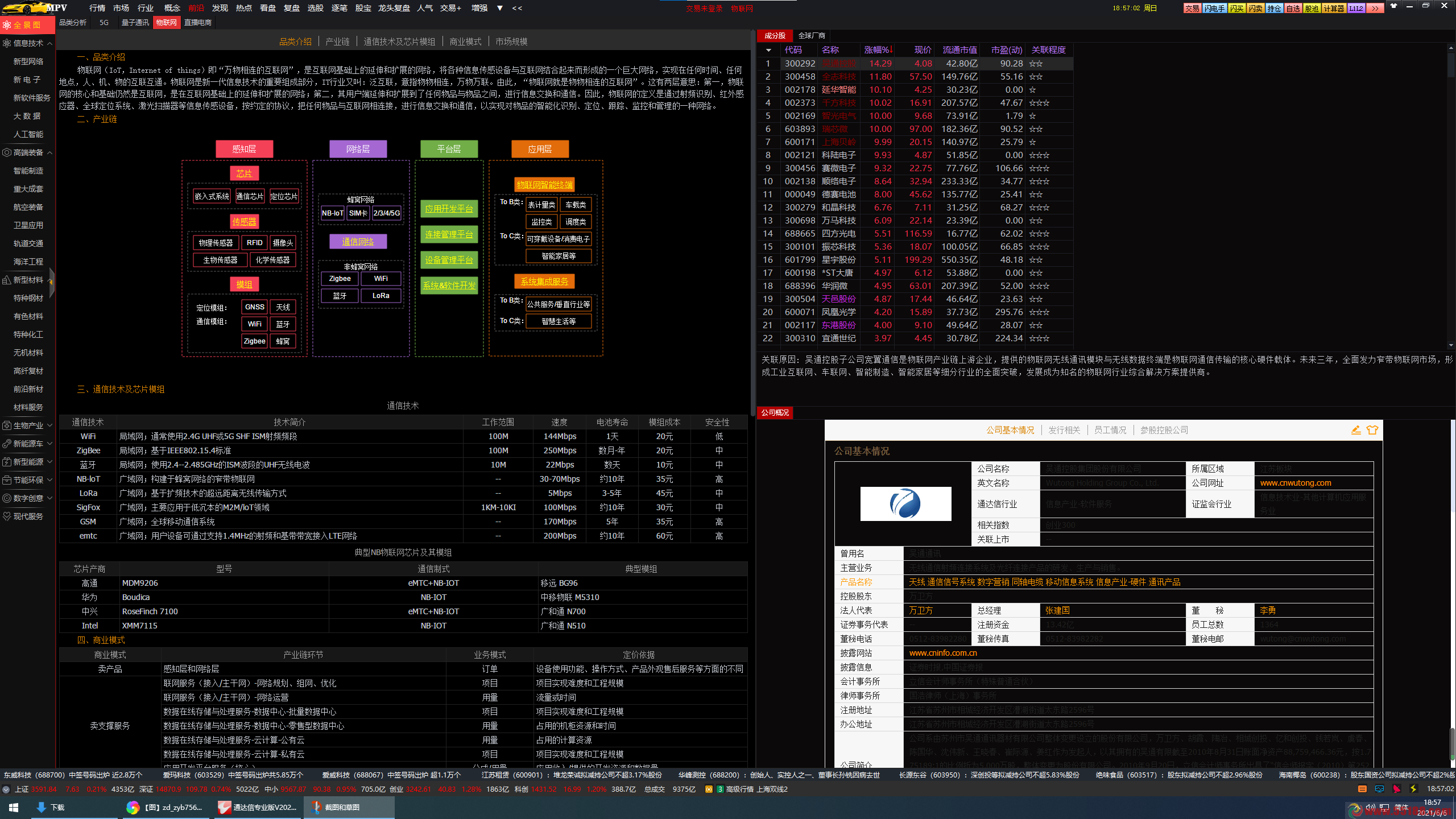Click the 持仓 quick button
Viewport: 1456px width, 819px height.
point(1274,9)
